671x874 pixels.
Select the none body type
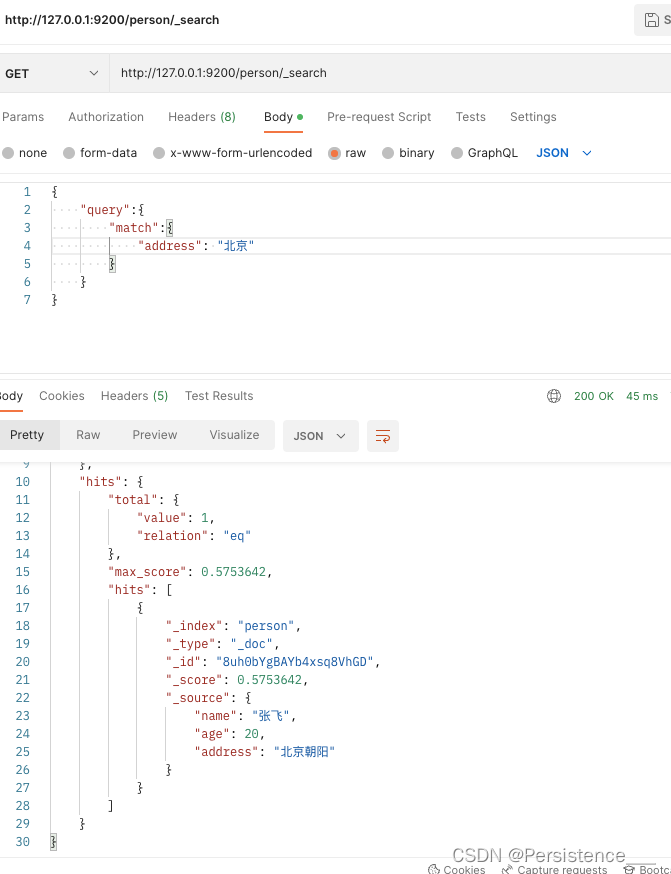click(x=25, y=153)
